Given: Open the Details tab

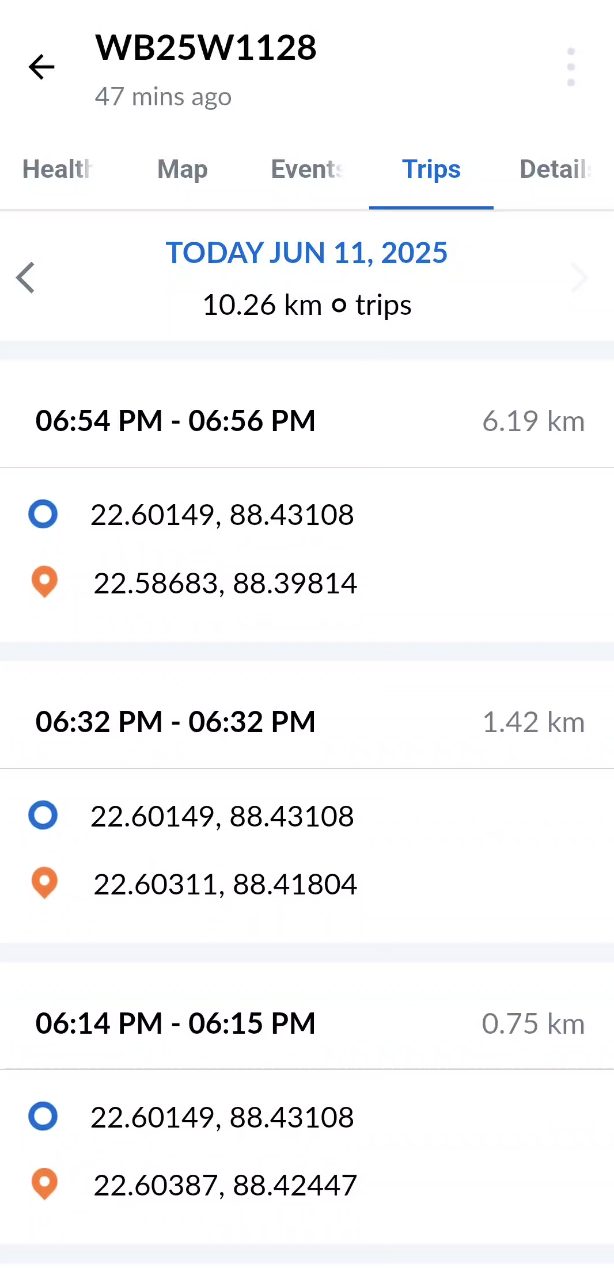Looking at the screenshot, I should (x=555, y=169).
